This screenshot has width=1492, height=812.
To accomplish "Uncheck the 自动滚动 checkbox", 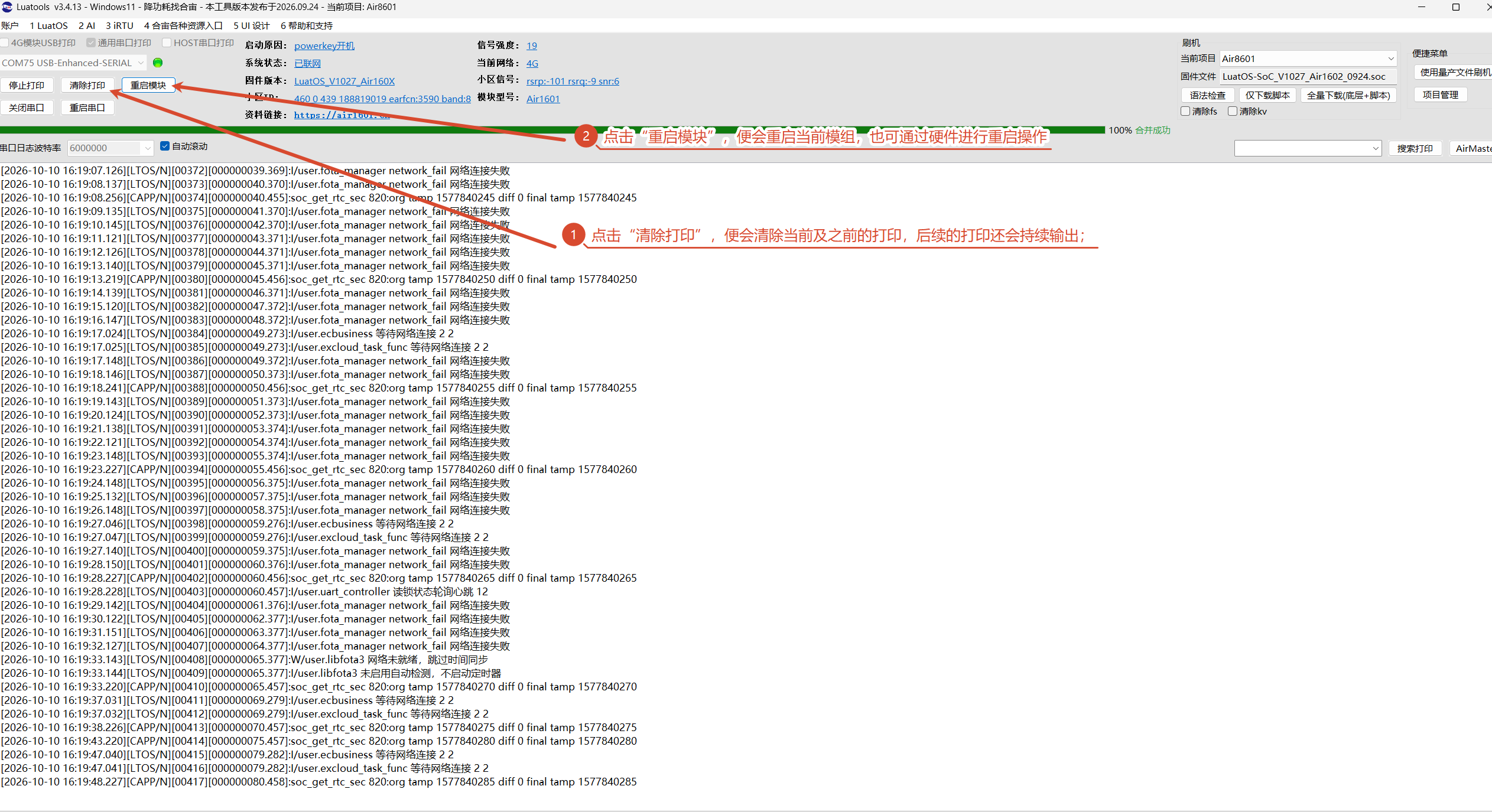I will [165, 146].
